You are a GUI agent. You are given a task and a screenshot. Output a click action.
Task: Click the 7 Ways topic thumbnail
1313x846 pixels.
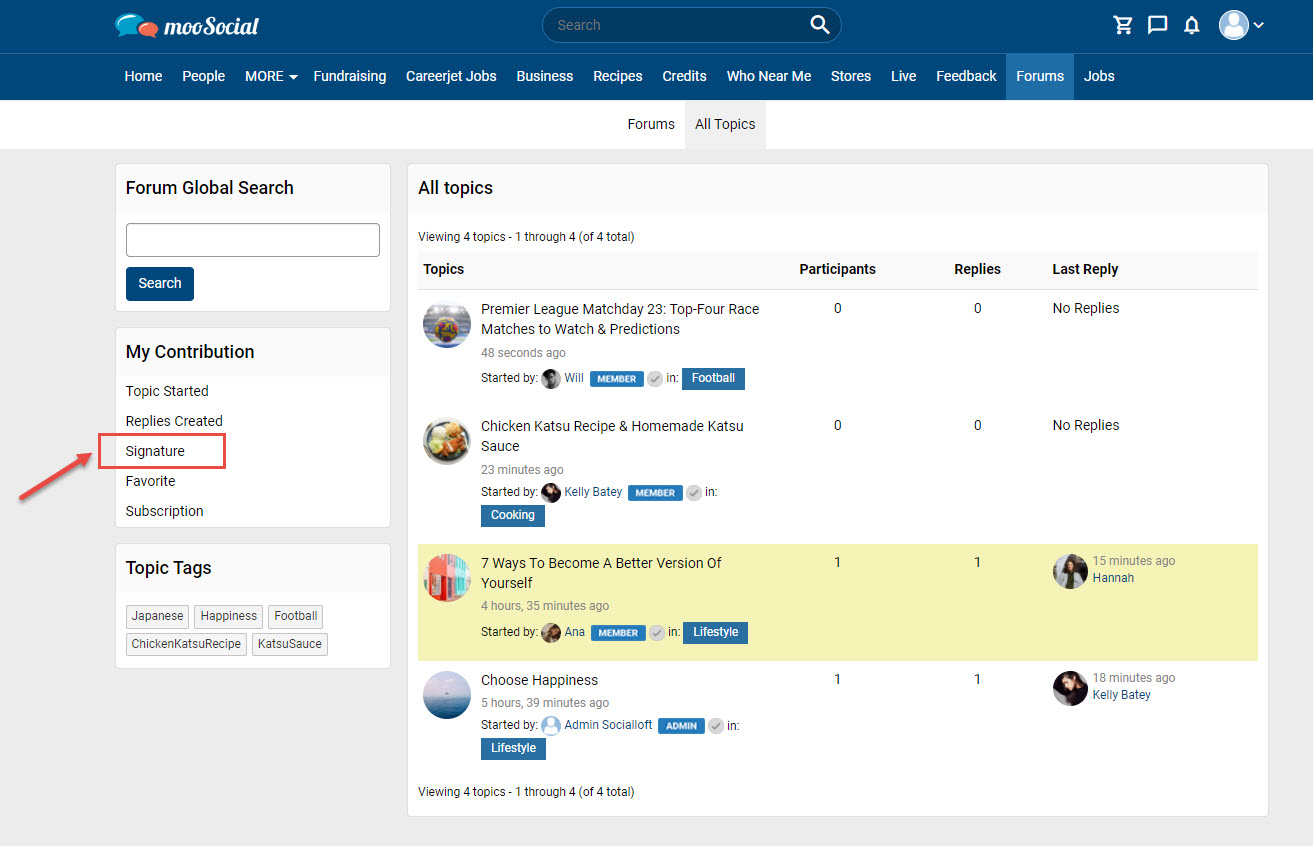coord(447,578)
